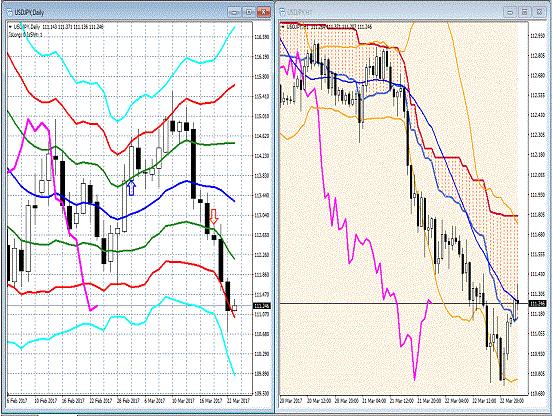
Task: Maximize the USDJPY H1 chart window
Action: click(524, 12)
